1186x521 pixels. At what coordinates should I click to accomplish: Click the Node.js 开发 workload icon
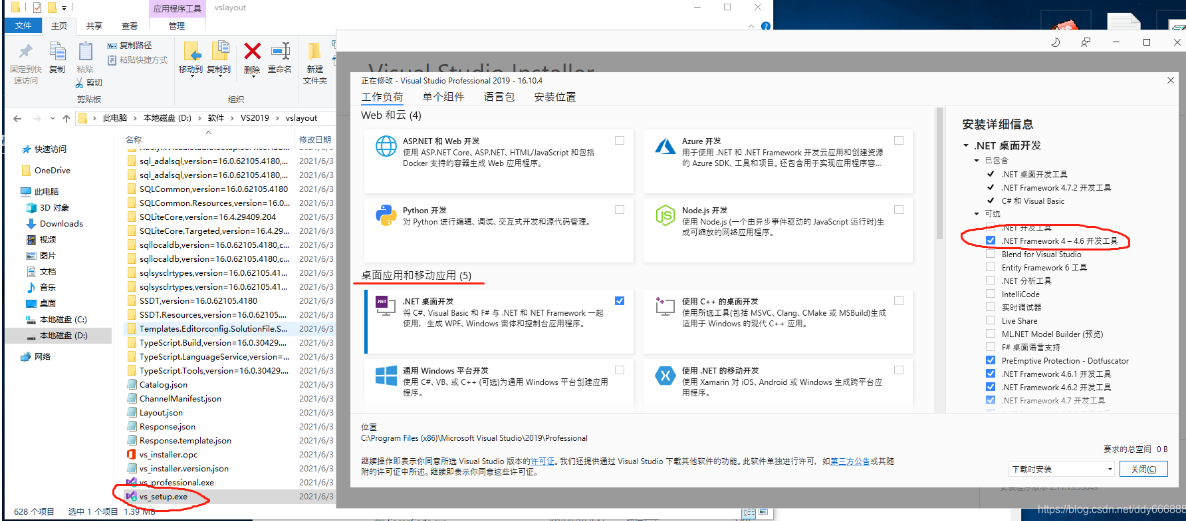pos(665,215)
